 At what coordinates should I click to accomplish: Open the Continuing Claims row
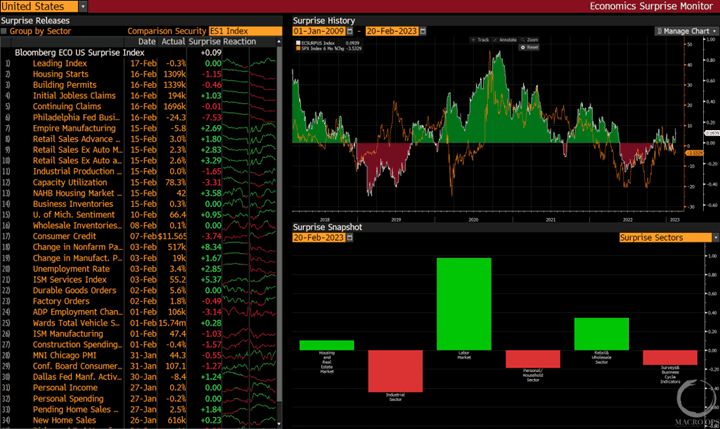pyautogui.click(x=139, y=107)
